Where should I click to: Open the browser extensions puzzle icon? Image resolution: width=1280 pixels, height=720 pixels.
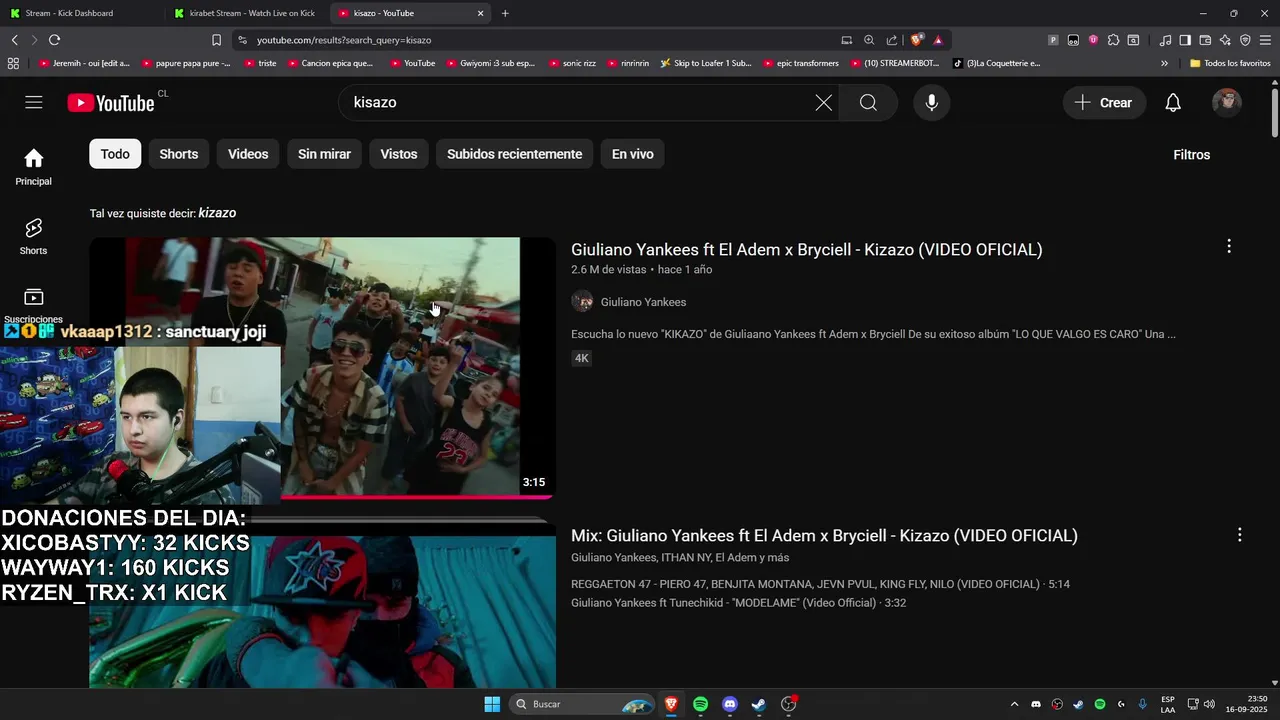(1113, 40)
